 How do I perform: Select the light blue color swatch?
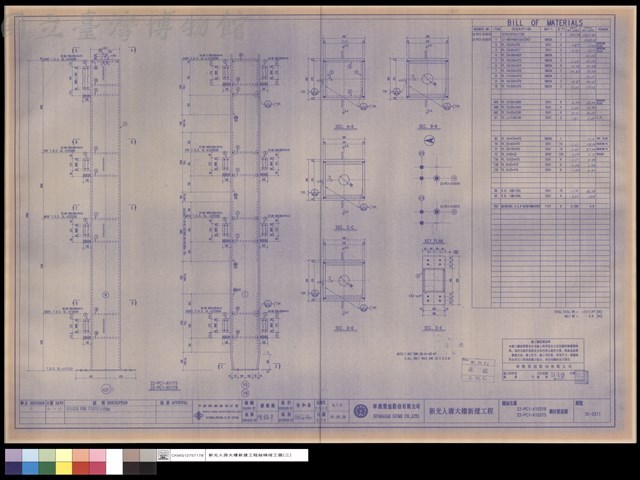[30, 456]
